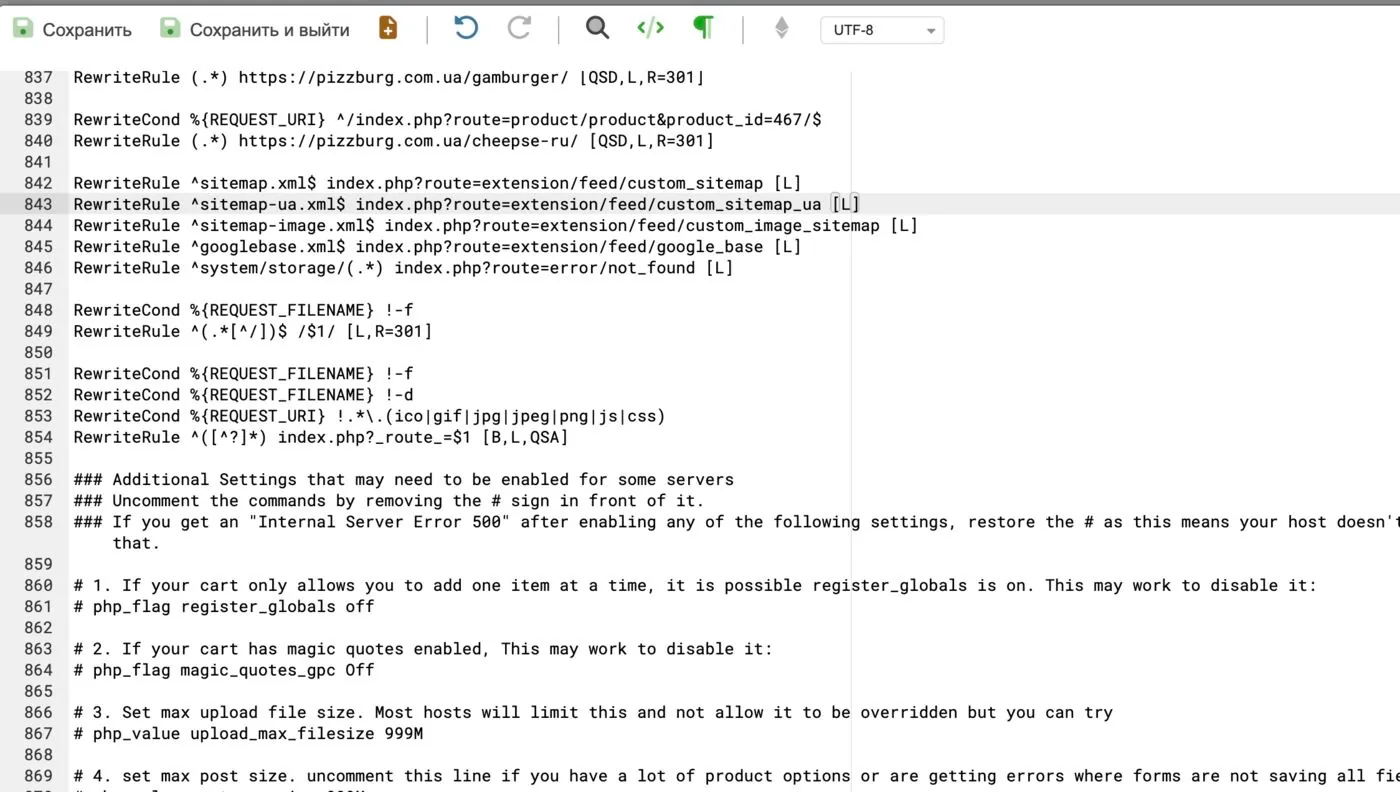This screenshot has height=792, width=1400.
Task: Click the [L,R=301] flags on line 849
Action: [x=389, y=331]
